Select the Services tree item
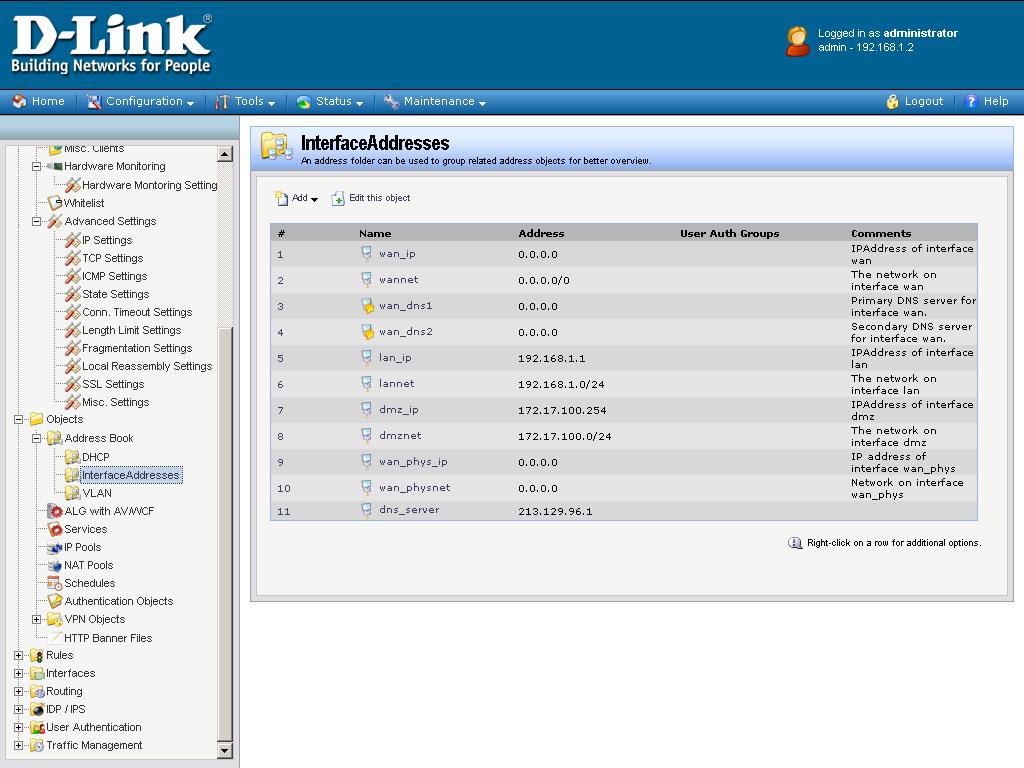Screen dimensions: 1024x768 [x=85, y=530]
